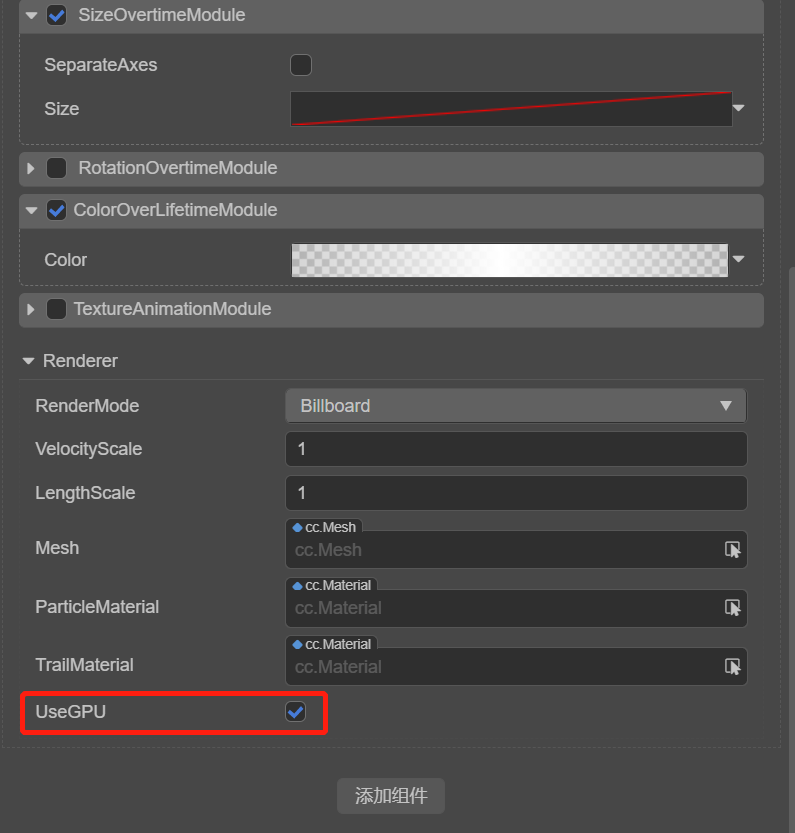This screenshot has height=833, width=795.
Task: Click the ParticleMaterial asset picker icon
Action: 733,607
